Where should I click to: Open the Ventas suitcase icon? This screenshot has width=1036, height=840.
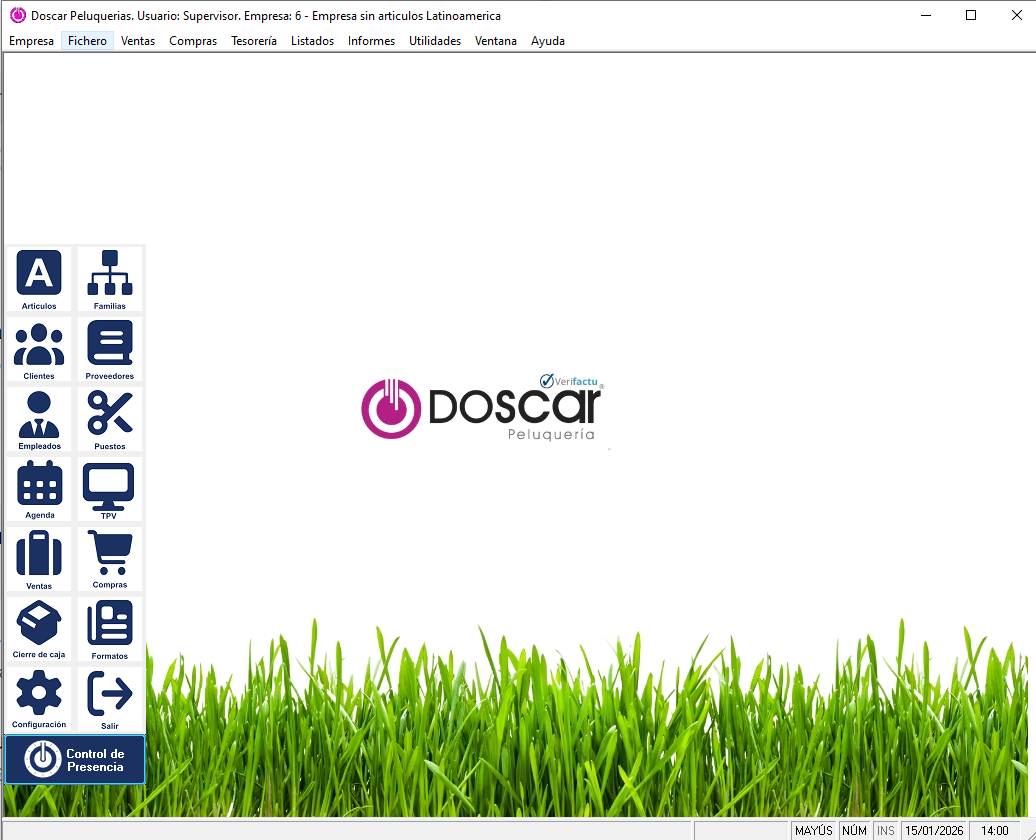point(39,558)
